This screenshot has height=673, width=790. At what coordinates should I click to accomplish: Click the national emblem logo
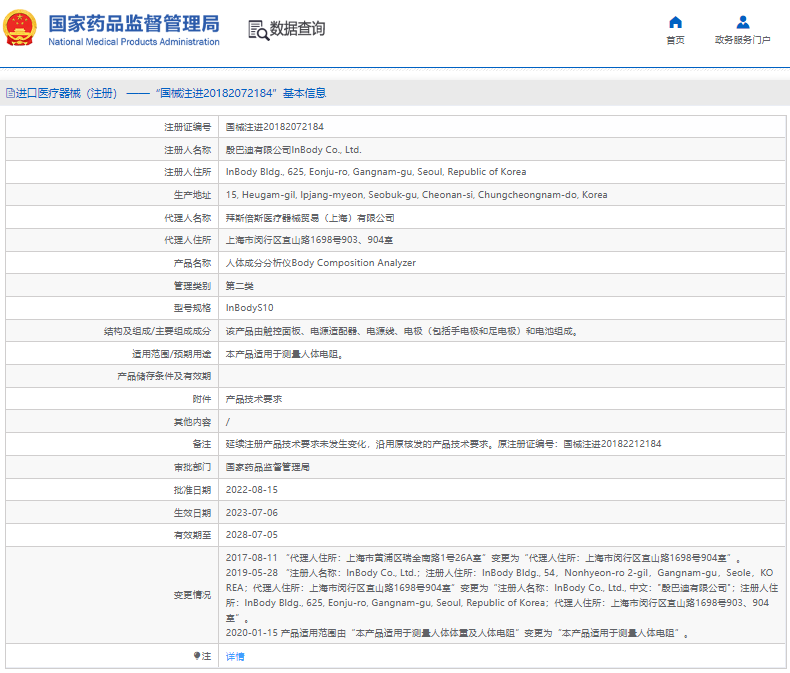point(20,28)
